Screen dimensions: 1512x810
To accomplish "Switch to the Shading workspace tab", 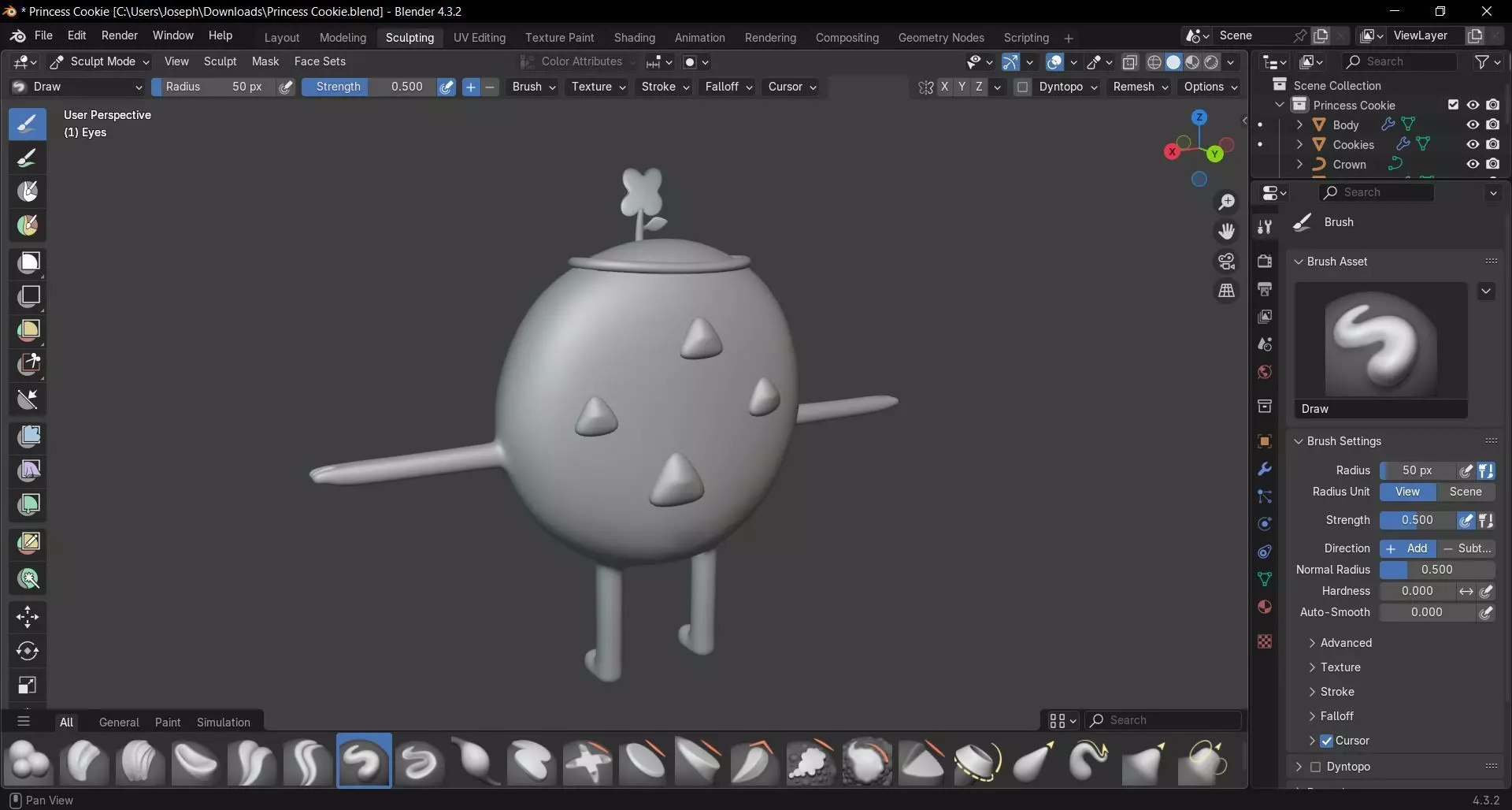I will tap(635, 38).
